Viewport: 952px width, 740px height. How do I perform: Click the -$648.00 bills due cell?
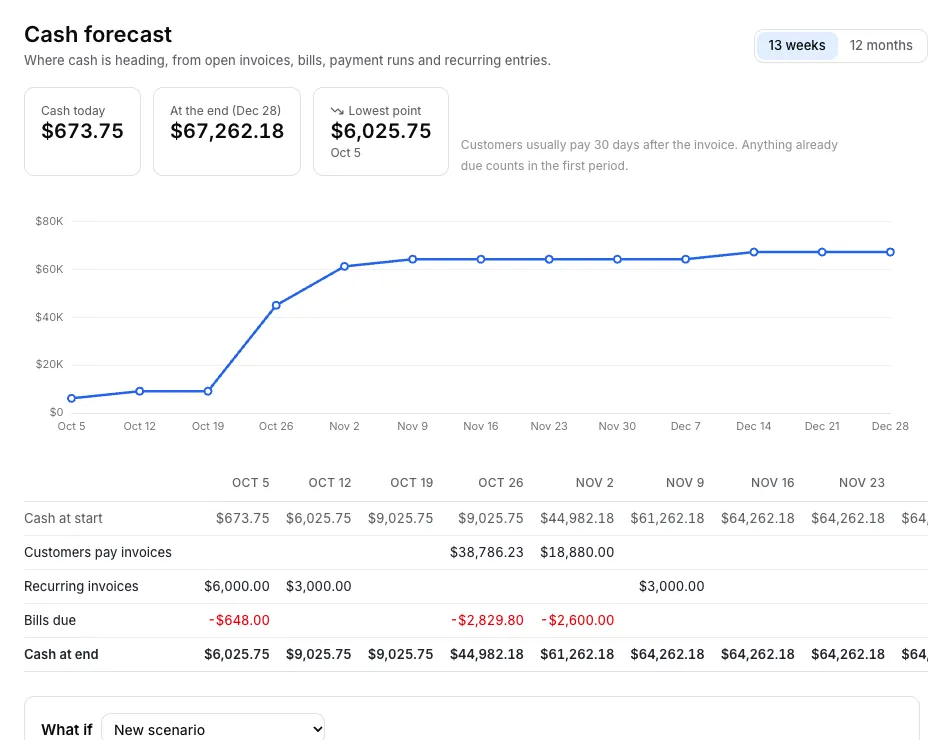pyautogui.click(x=239, y=620)
